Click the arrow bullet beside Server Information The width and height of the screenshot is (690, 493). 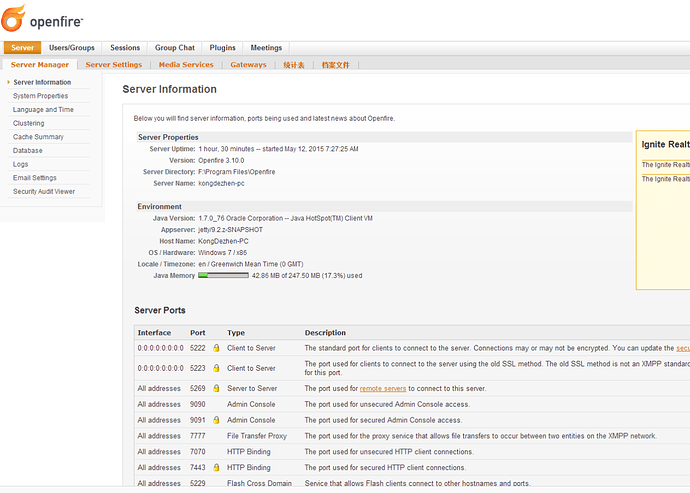[8, 82]
